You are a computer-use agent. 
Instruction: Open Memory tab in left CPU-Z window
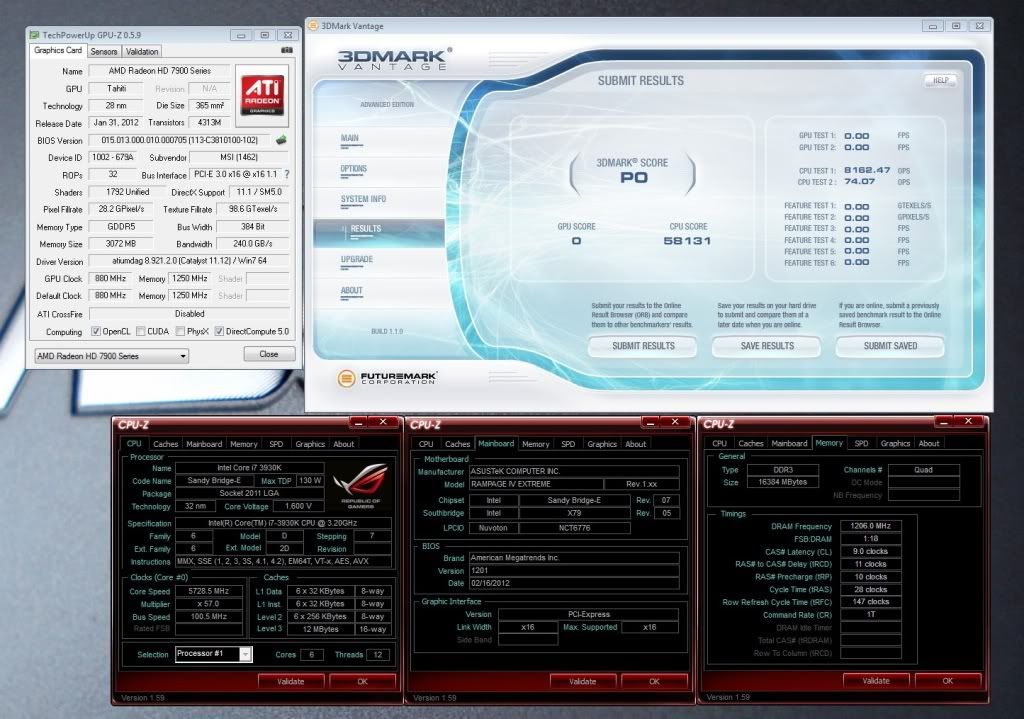tap(244, 444)
